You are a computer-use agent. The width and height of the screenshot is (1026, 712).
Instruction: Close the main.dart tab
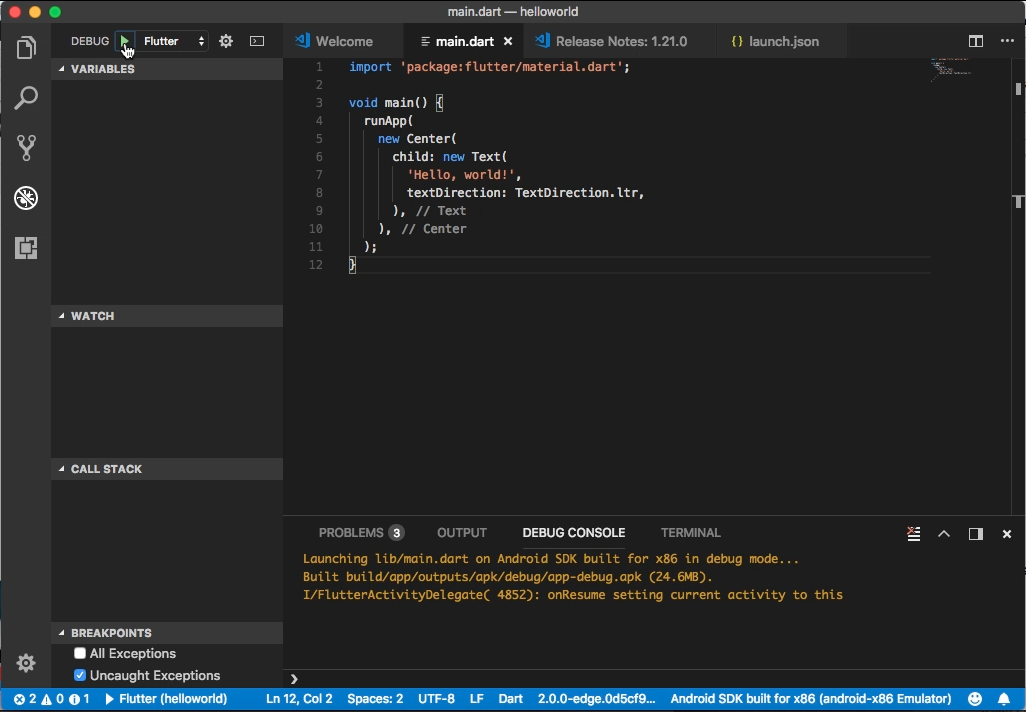(508, 41)
